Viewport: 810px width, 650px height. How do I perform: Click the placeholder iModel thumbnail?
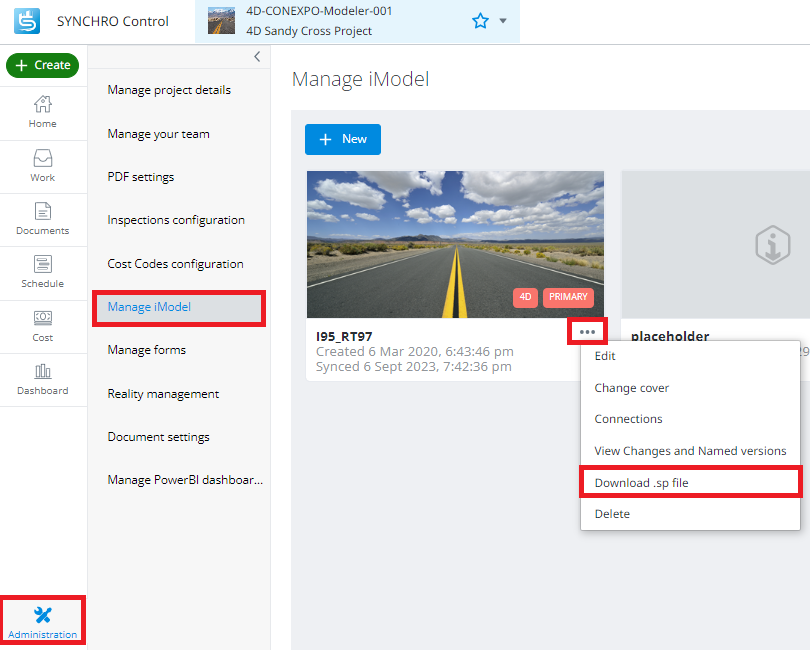(715, 244)
